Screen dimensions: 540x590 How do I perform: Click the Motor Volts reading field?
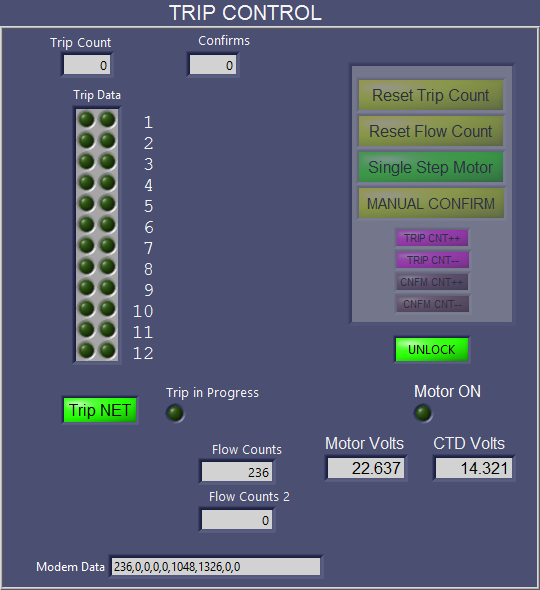pyautogui.click(x=366, y=468)
